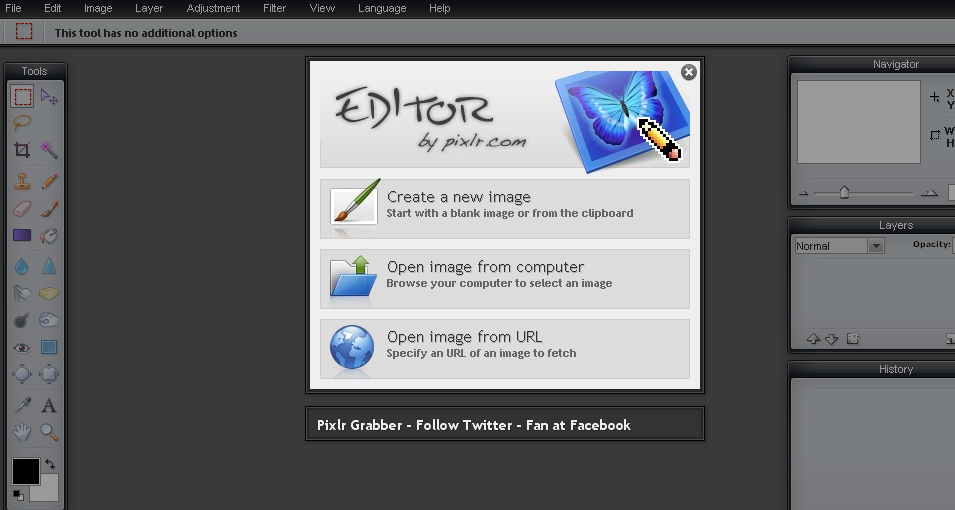Select the Pinch tool
Screen dimensions: 955x510
coord(49,374)
